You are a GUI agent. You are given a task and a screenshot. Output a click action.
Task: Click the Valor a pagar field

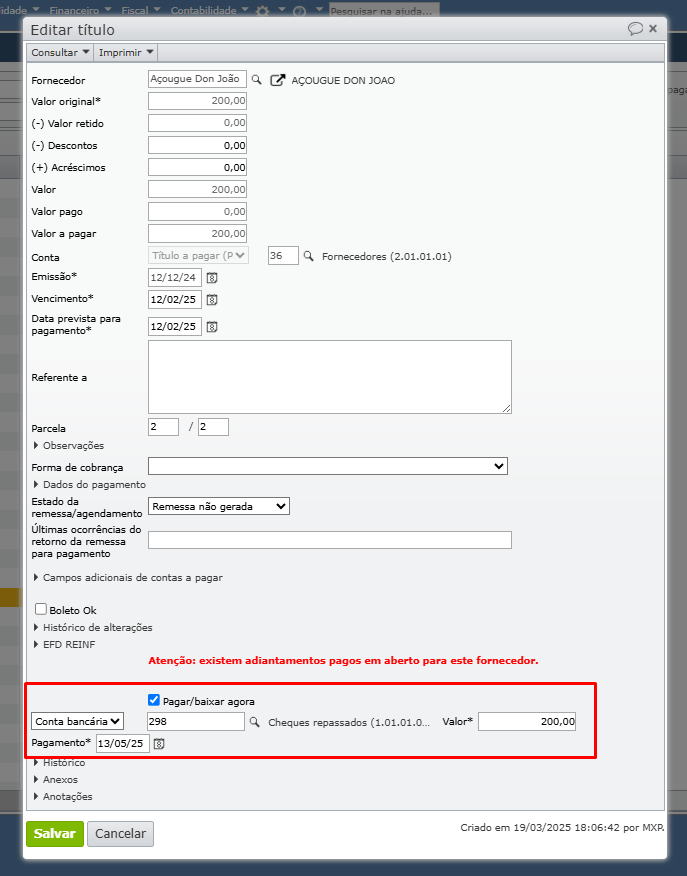point(197,234)
